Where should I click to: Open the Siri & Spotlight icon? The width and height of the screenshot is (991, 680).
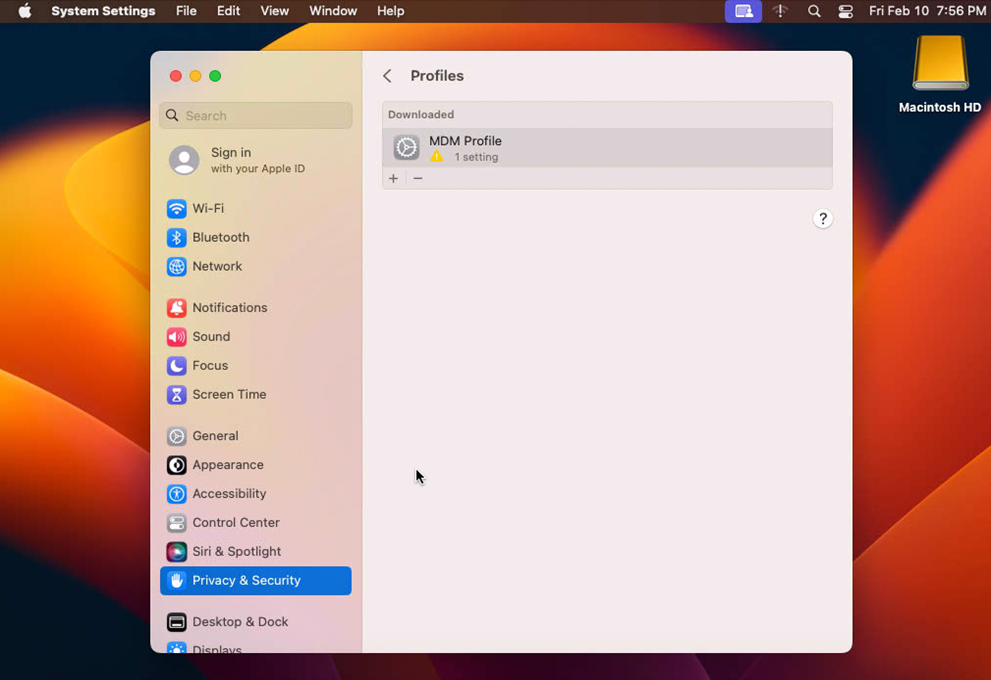176,552
